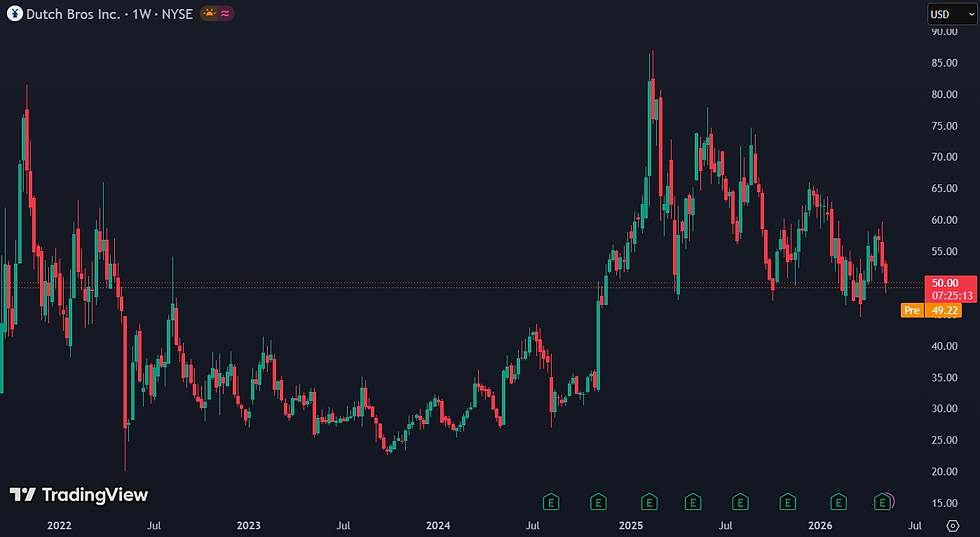Click the 85.00 price axis label
980x537 pixels.
pyautogui.click(x=944, y=63)
